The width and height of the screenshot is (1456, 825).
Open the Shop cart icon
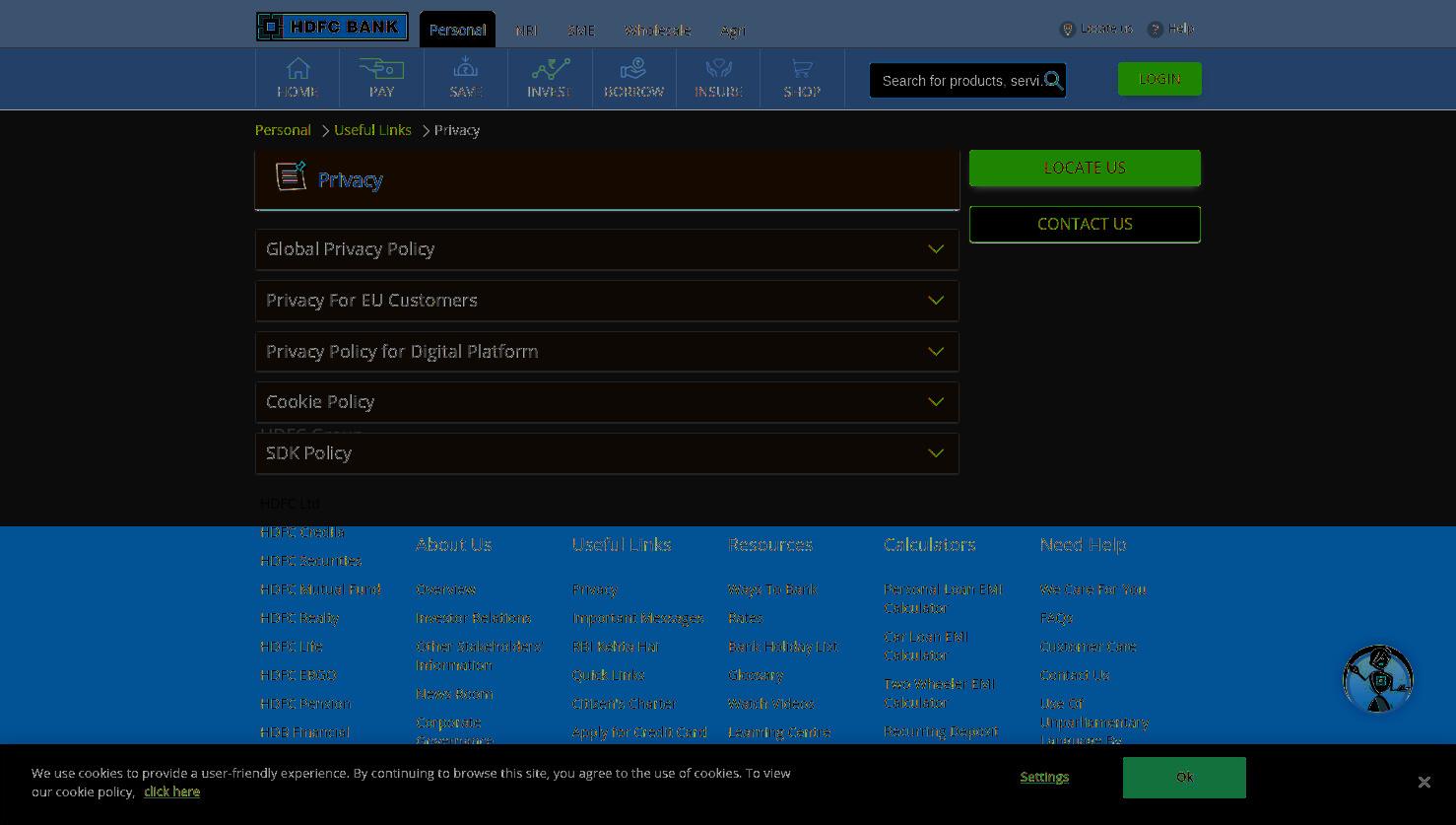tap(802, 69)
